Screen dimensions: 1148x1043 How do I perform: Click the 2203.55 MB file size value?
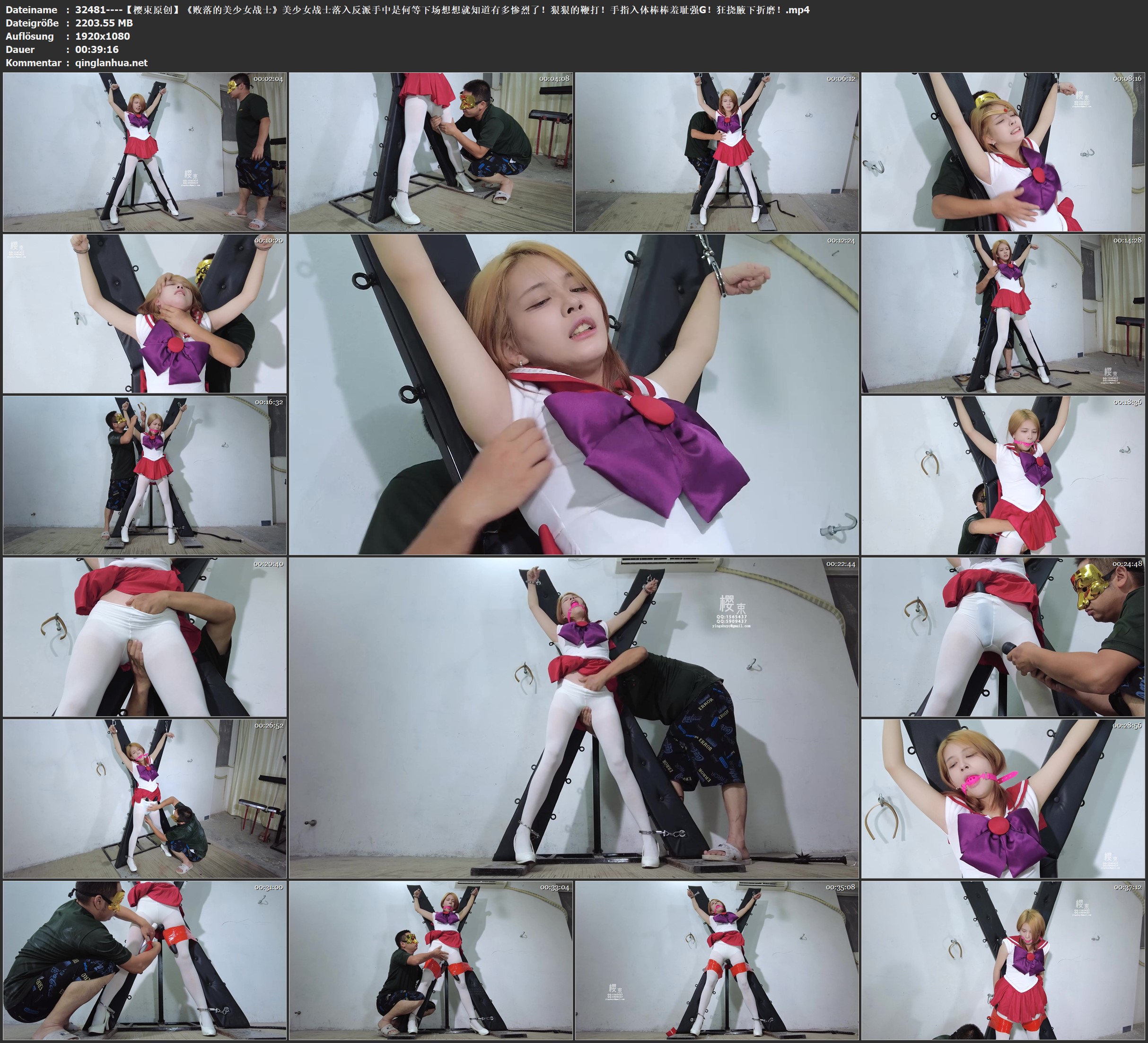[x=104, y=23]
